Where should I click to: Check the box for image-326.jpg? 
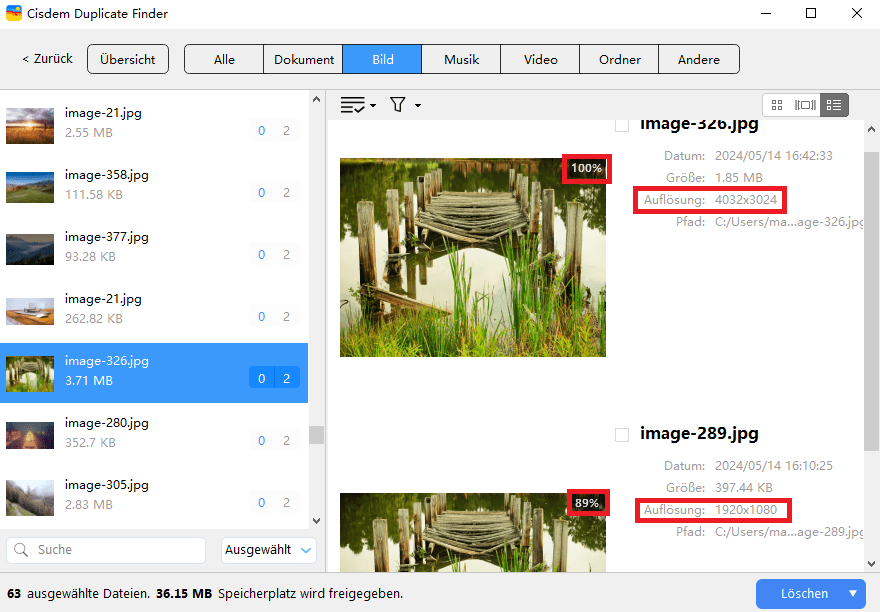(x=621, y=125)
